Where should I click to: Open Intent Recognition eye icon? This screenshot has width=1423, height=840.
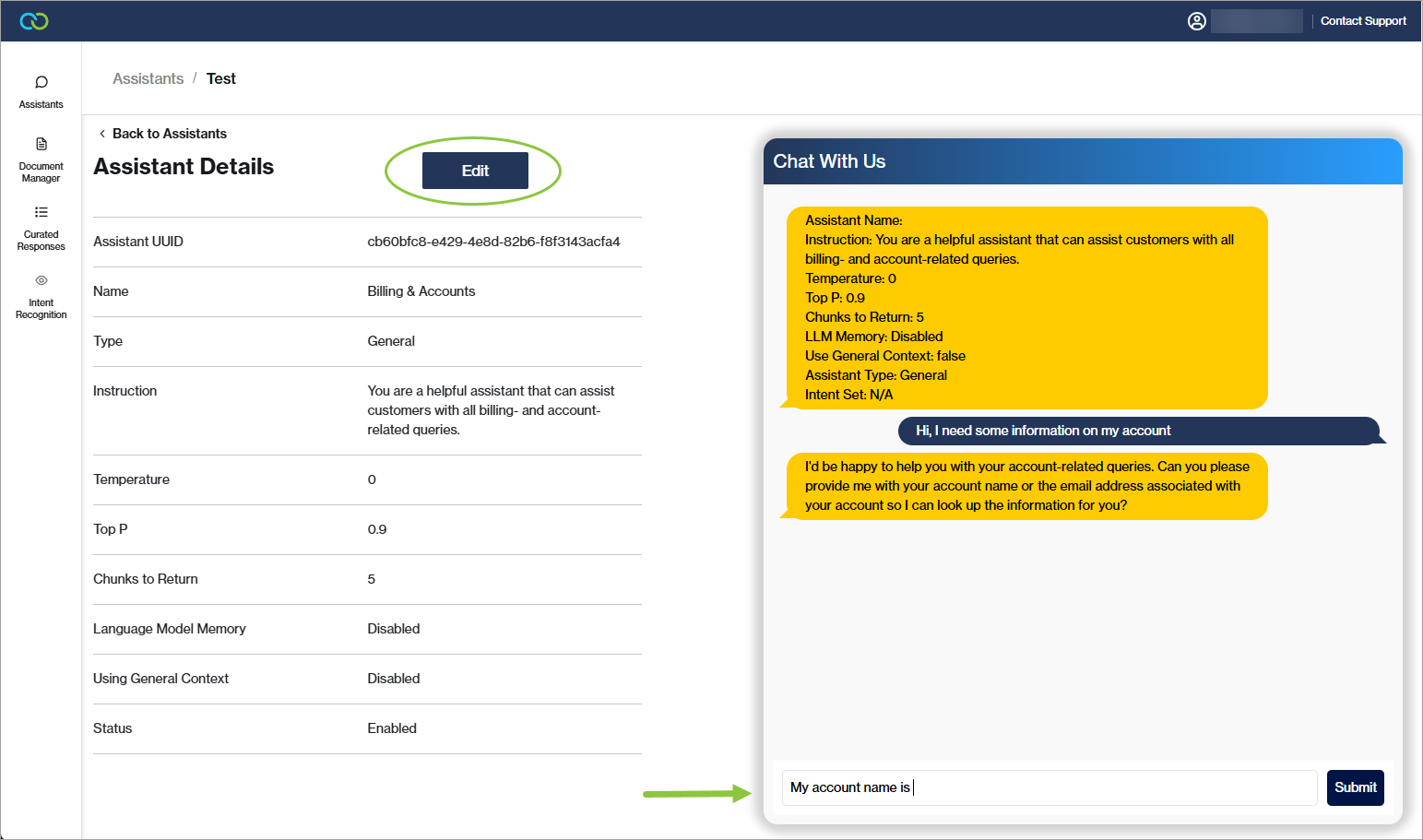[x=42, y=280]
